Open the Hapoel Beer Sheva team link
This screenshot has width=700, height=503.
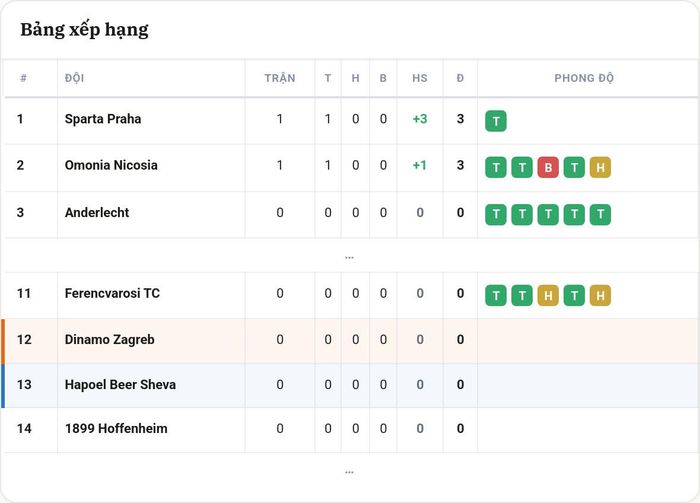[120, 384]
